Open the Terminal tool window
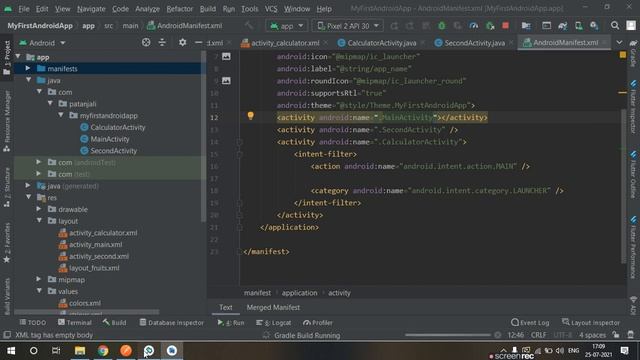The width and height of the screenshot is (640, 360). (75, 322)
